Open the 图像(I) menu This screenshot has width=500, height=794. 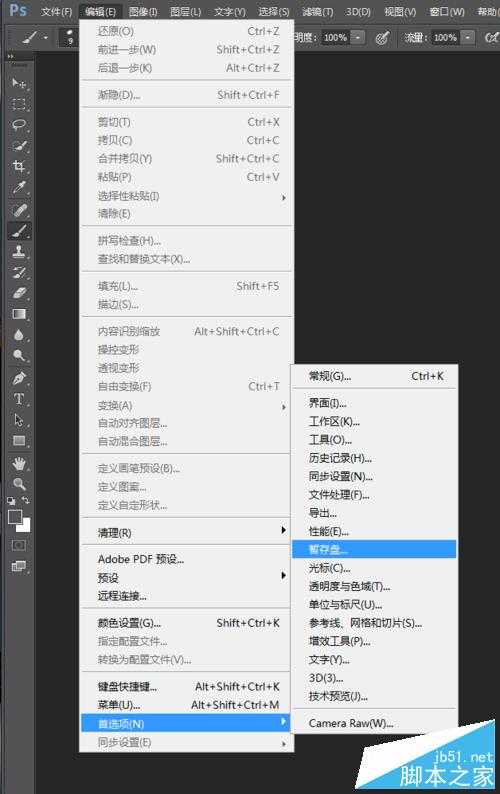pyautogui.click(x=143, y=11)
